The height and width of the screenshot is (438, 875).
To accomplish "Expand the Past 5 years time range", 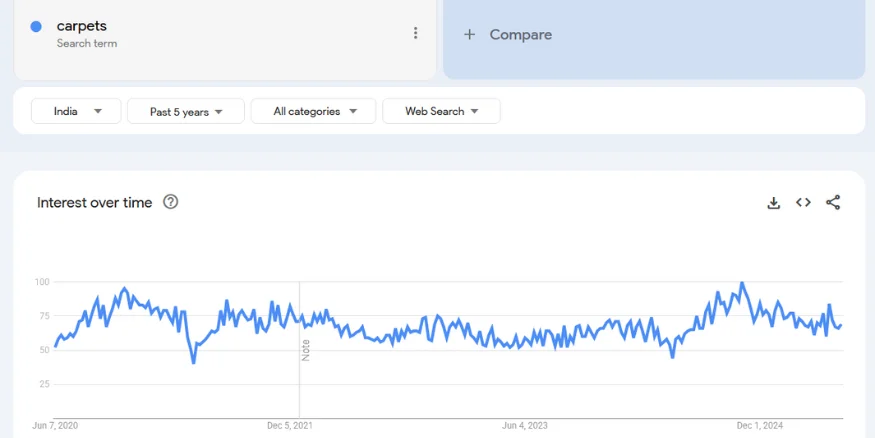I will tap(185, 111).
